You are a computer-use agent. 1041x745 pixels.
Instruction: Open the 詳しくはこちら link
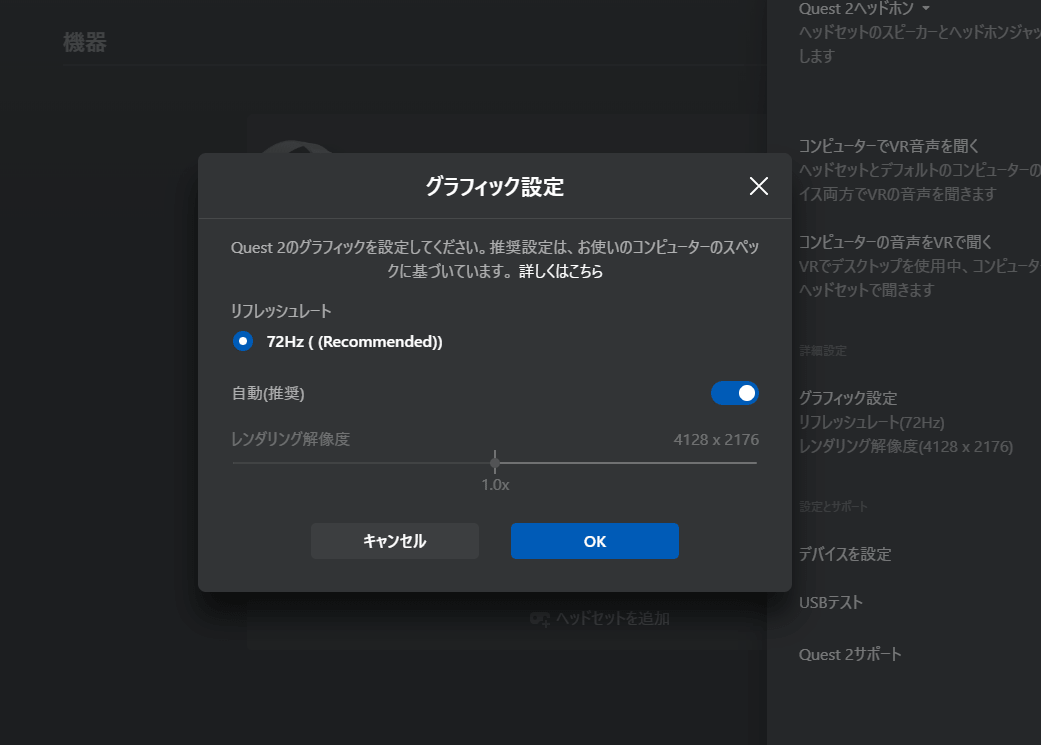click(561, 271)
